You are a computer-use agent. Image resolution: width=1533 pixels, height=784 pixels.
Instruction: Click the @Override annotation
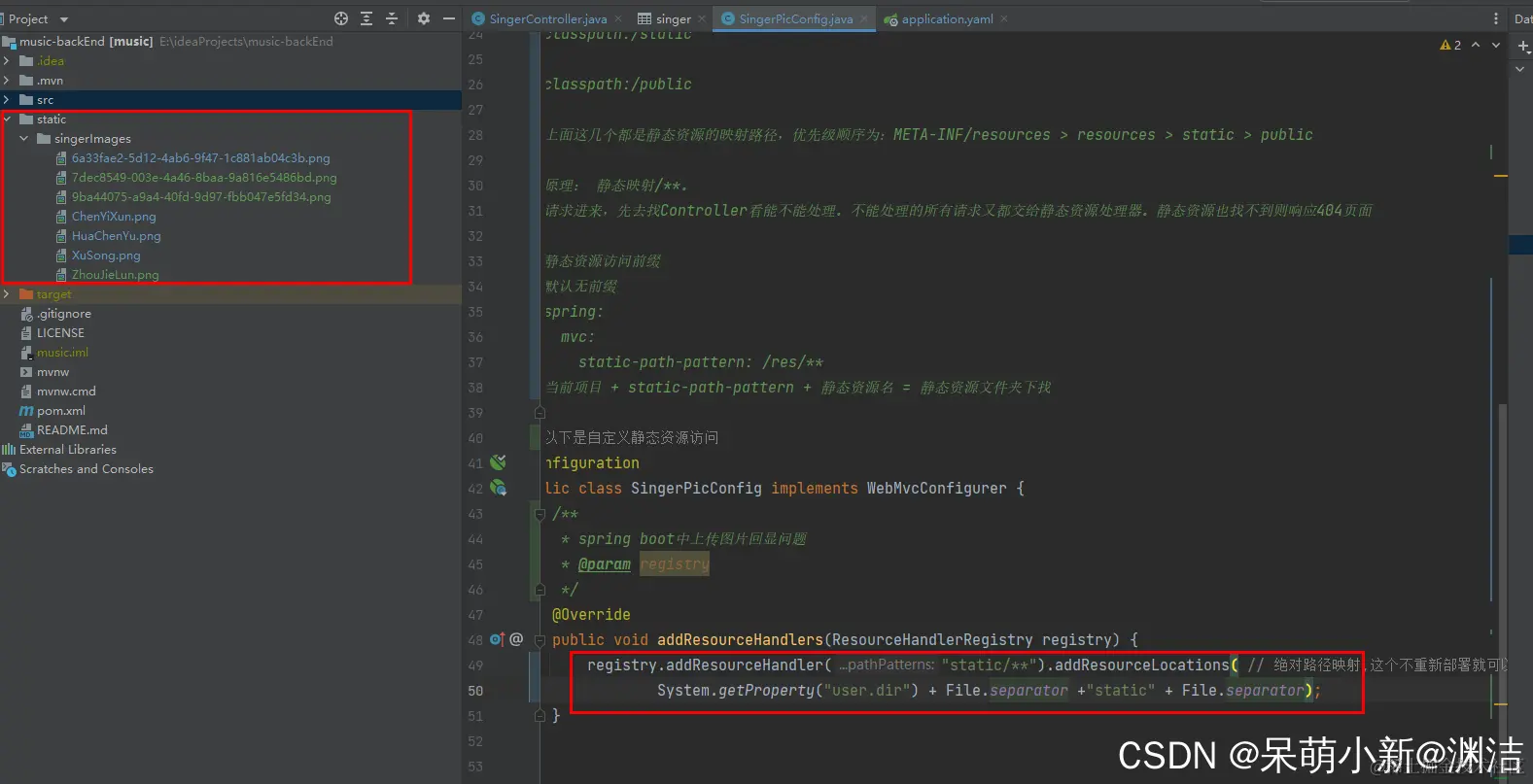point(591,614)
